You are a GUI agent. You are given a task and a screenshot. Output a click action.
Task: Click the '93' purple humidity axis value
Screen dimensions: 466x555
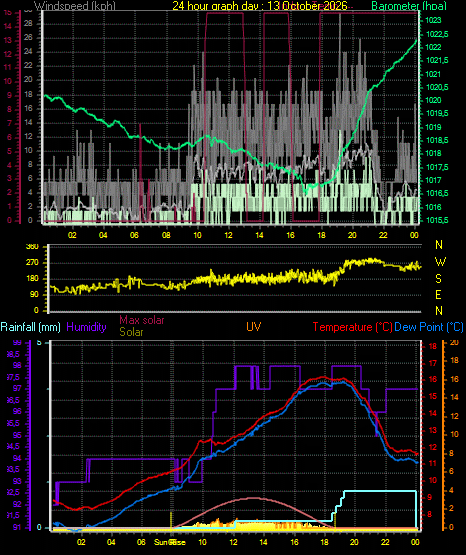(x=17, y=481)
